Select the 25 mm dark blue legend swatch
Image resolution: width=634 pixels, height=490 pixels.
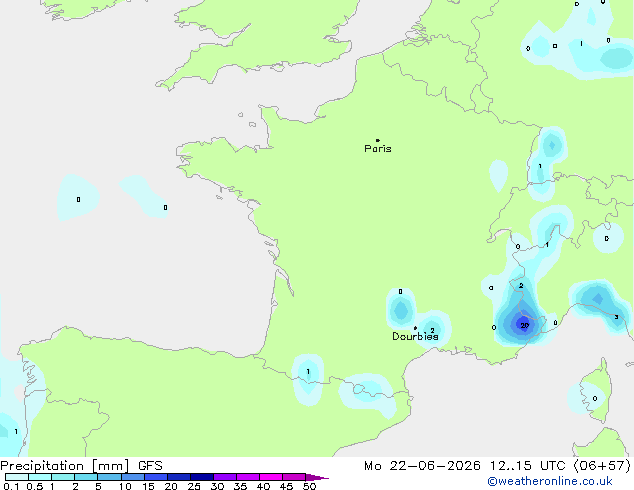pyautogui.click(x=202, y=477)
